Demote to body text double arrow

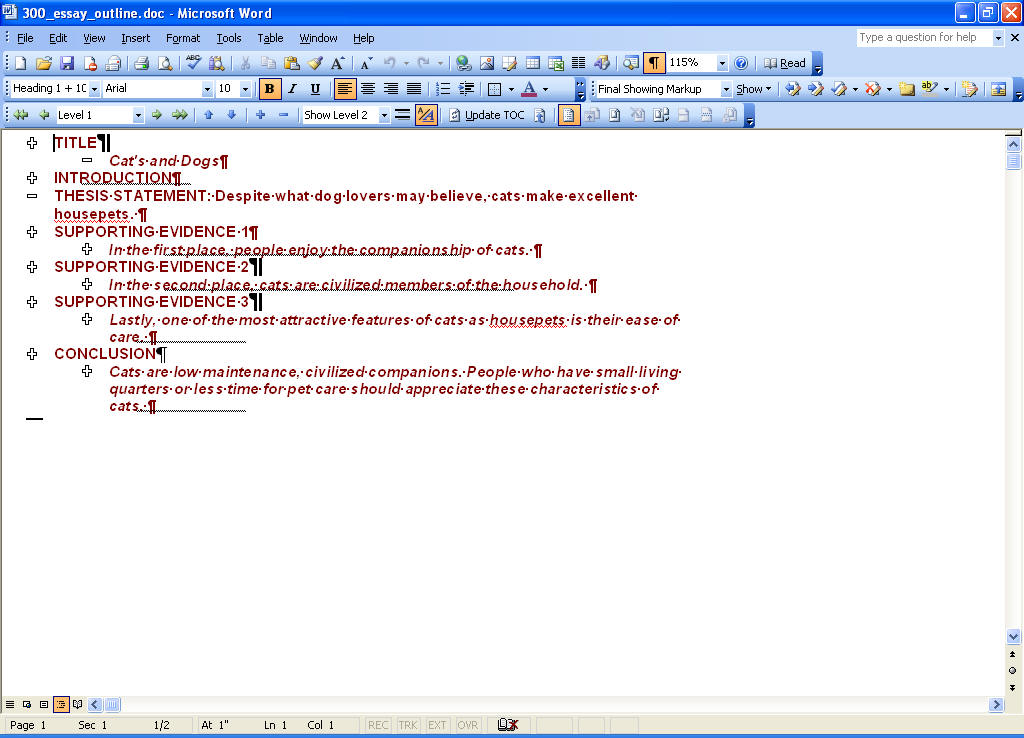(180, 115)
